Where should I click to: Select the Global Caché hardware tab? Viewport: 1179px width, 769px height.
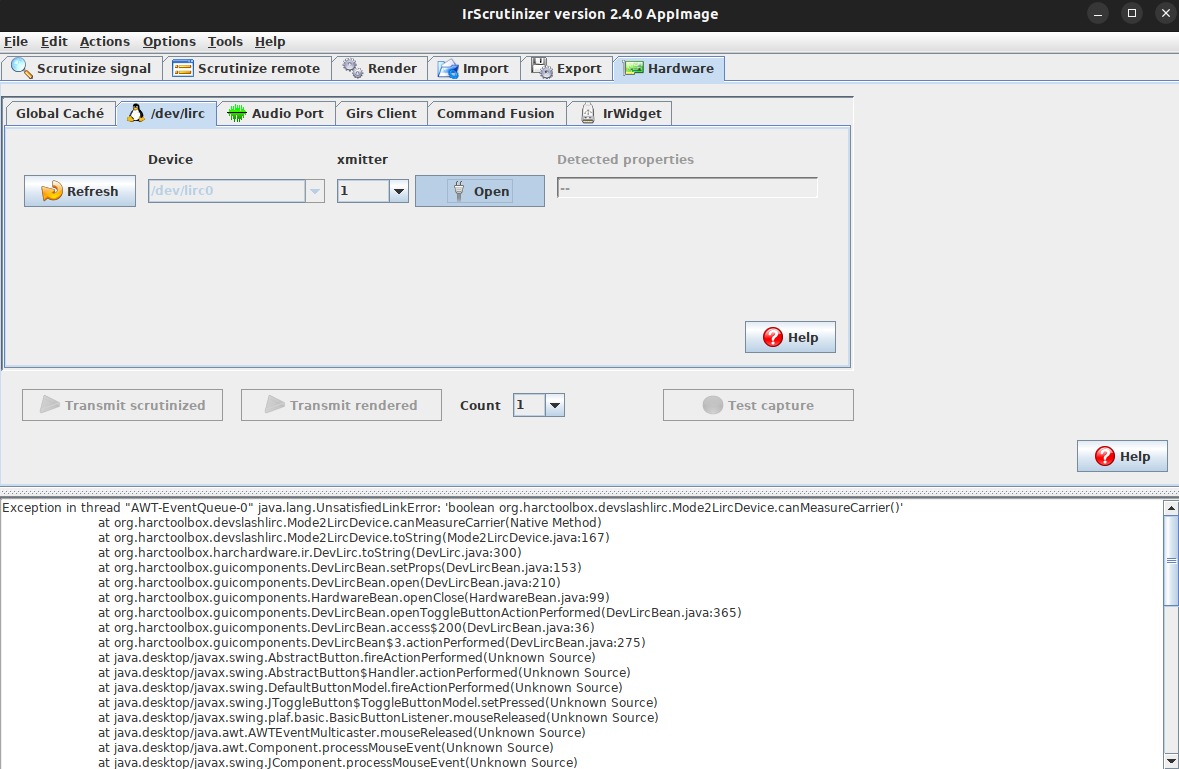(60, 114)
